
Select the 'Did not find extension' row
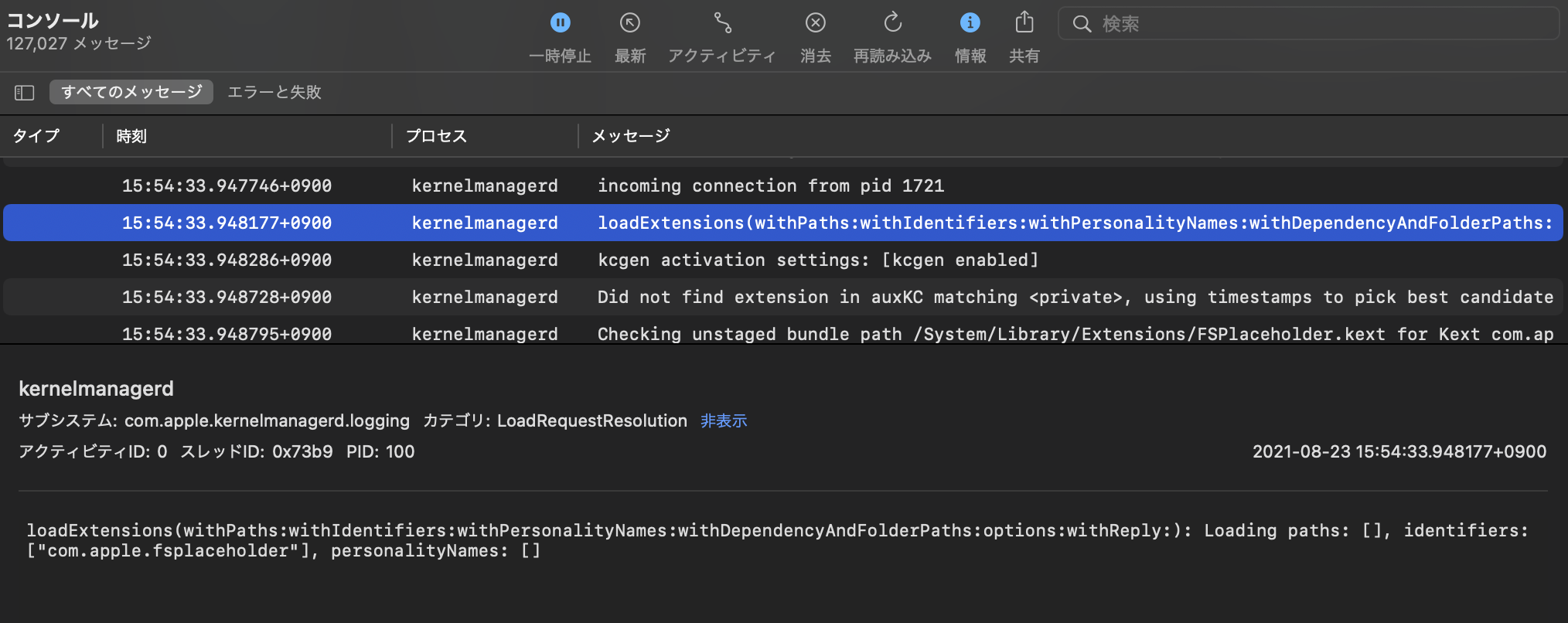(1075, 297)
